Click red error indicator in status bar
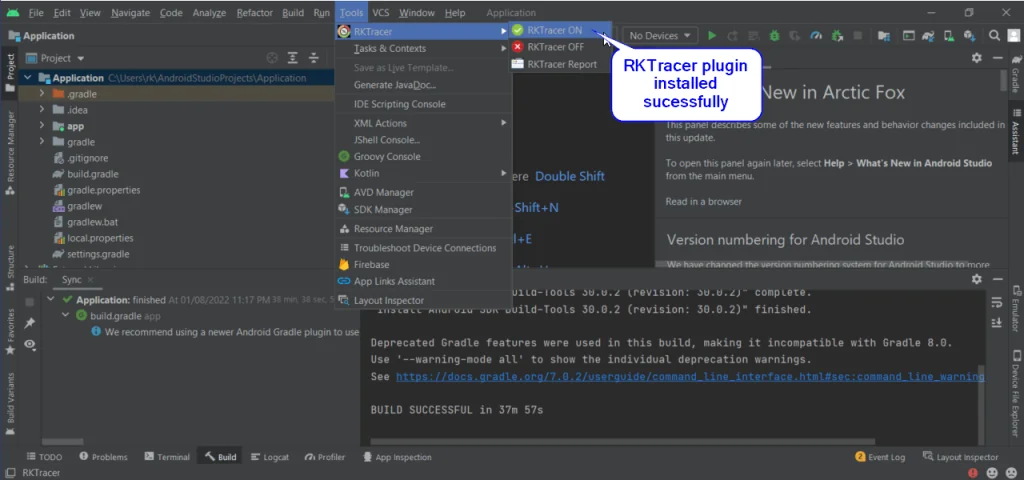 (974, 473)
